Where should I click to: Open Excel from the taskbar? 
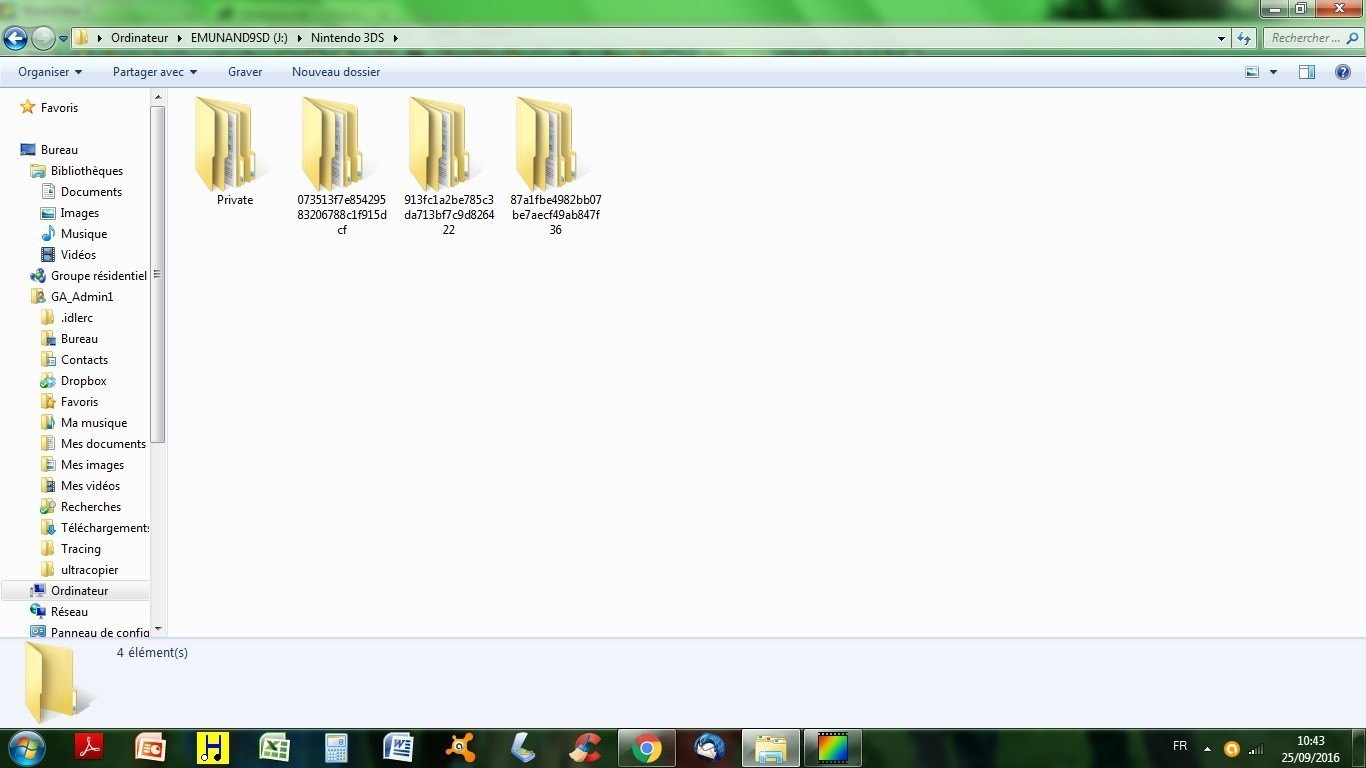click(274, 747)
